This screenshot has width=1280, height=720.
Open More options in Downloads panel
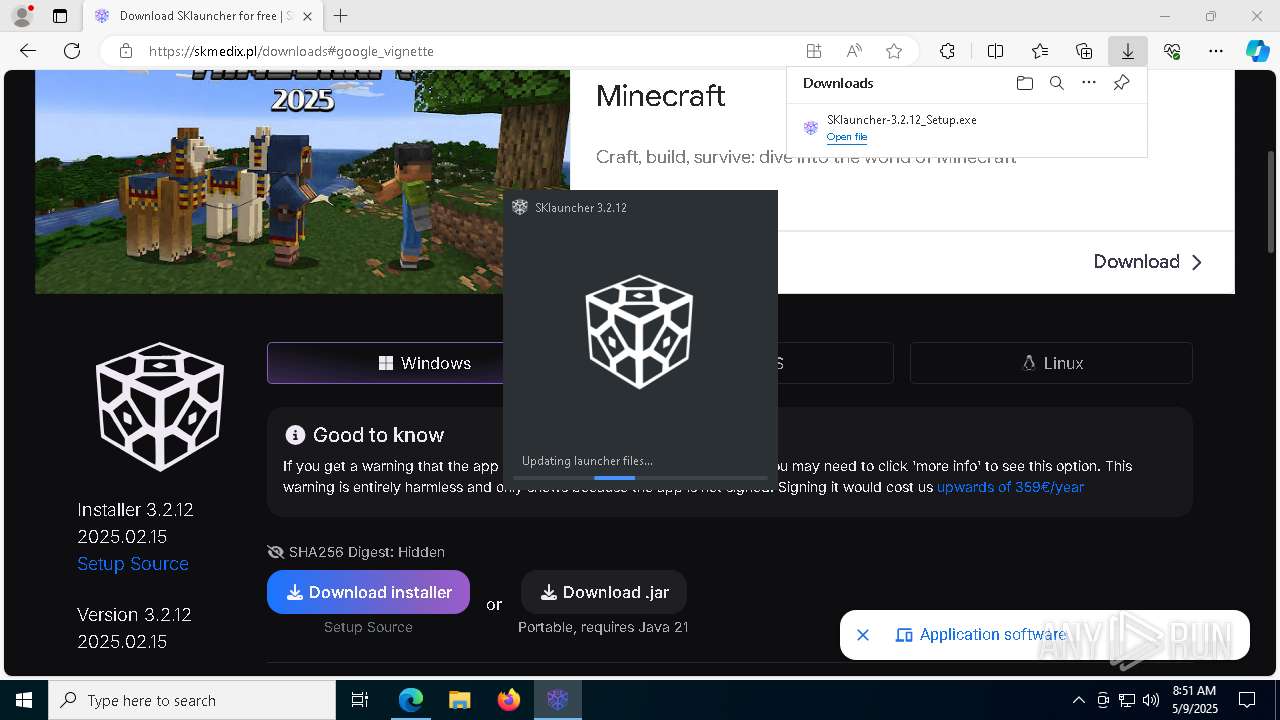(1089, 83)
